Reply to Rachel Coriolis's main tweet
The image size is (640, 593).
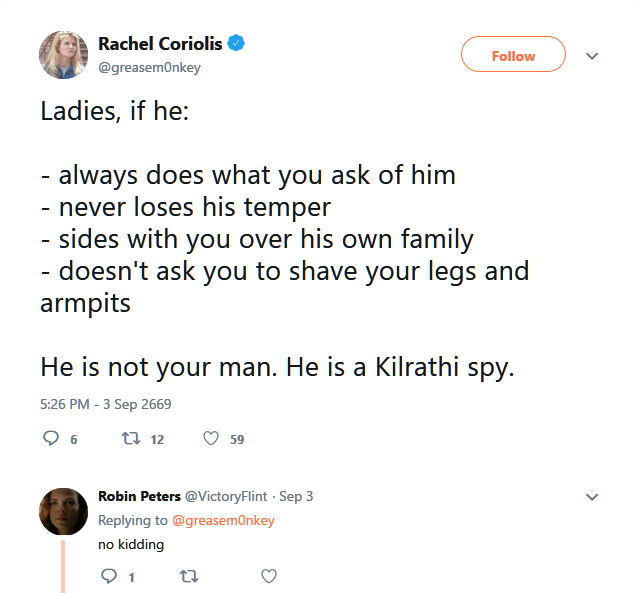pyautogui.click(x=53, y=438)
